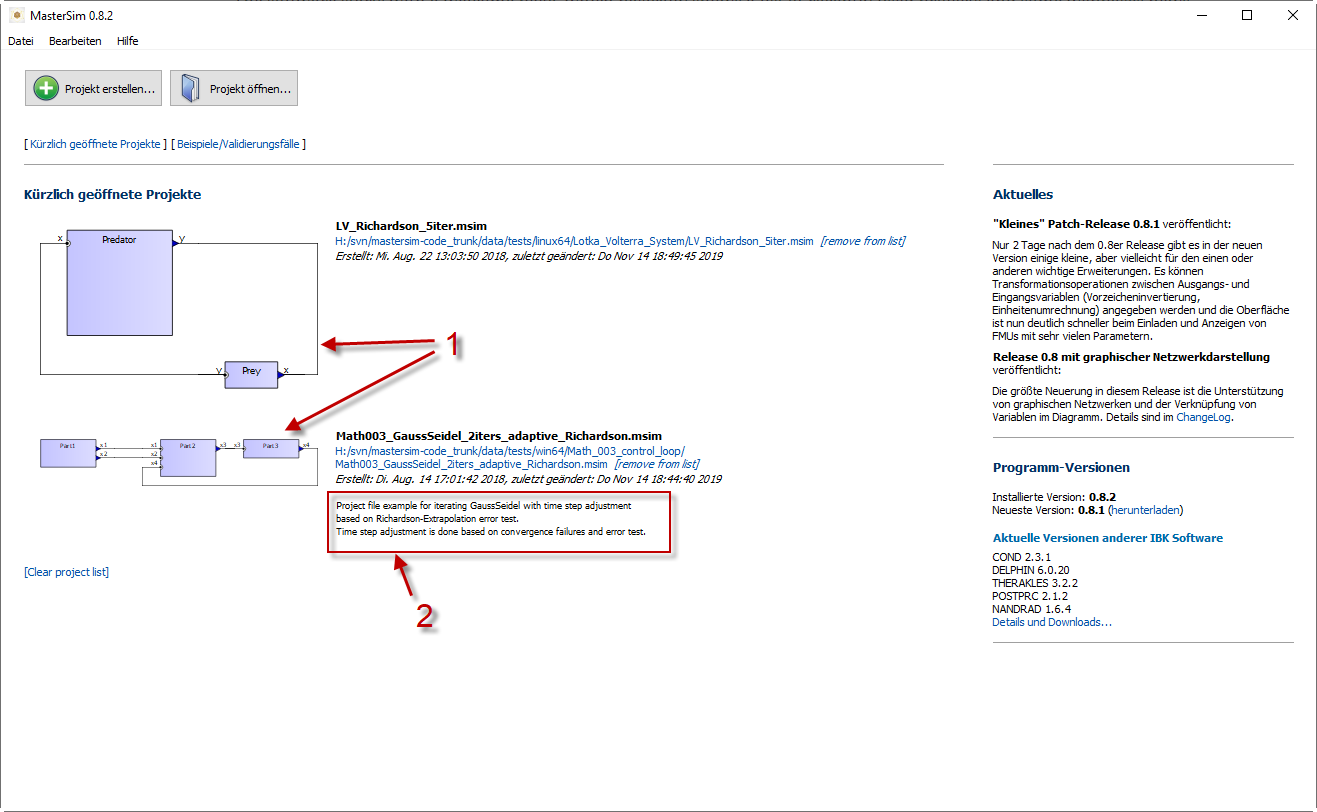Open the ChangeLog link

1203,417
